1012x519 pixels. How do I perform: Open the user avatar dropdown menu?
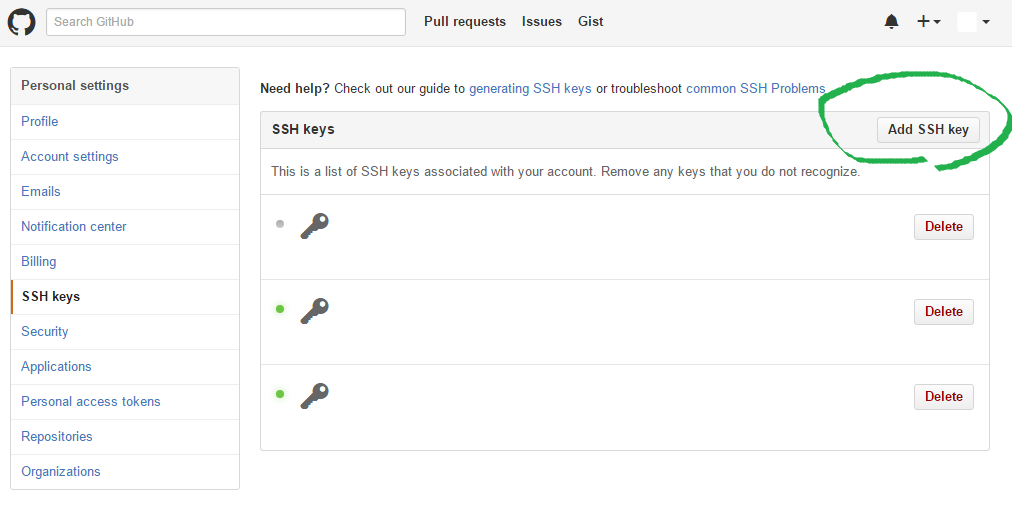(974, 22)
